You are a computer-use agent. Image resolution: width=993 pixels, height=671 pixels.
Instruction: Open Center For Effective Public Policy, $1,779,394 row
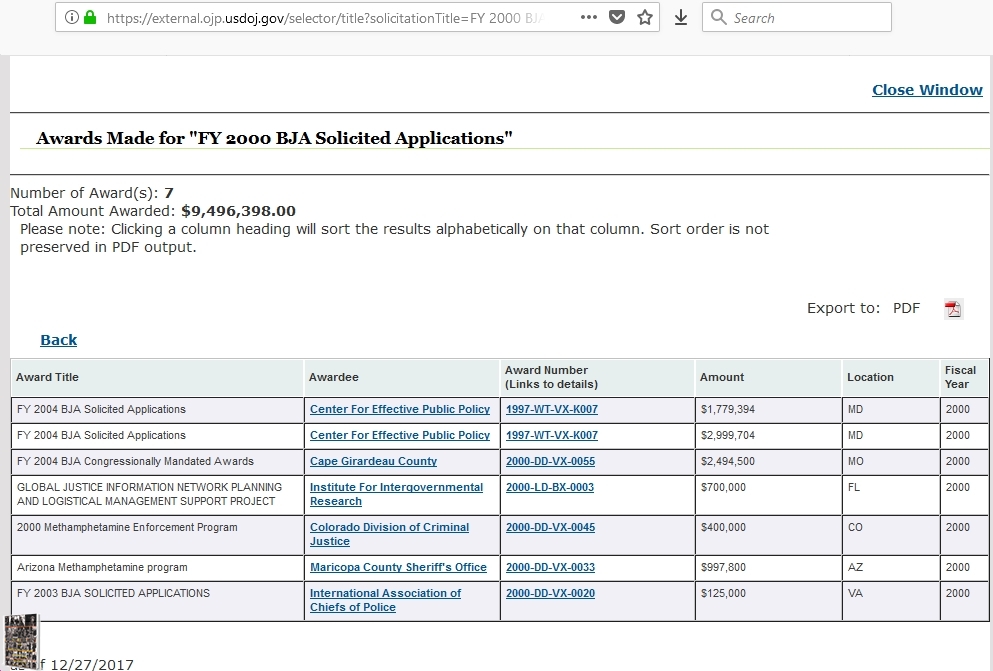point(400,410)
